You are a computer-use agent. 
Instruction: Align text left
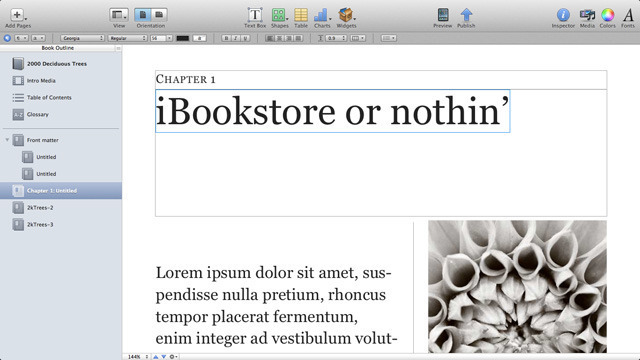click(270, 38)
